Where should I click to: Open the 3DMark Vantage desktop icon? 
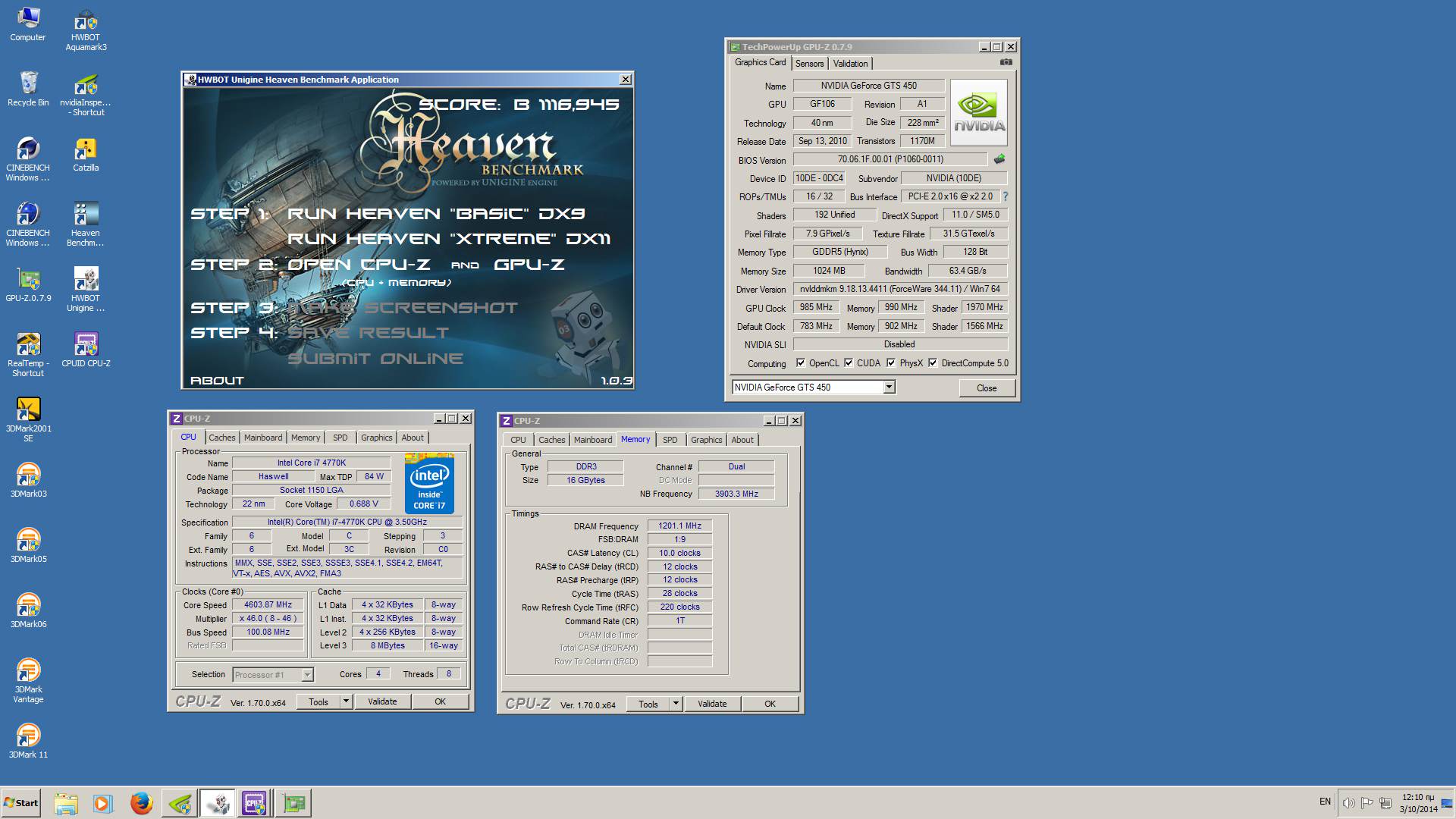(28, 681)
